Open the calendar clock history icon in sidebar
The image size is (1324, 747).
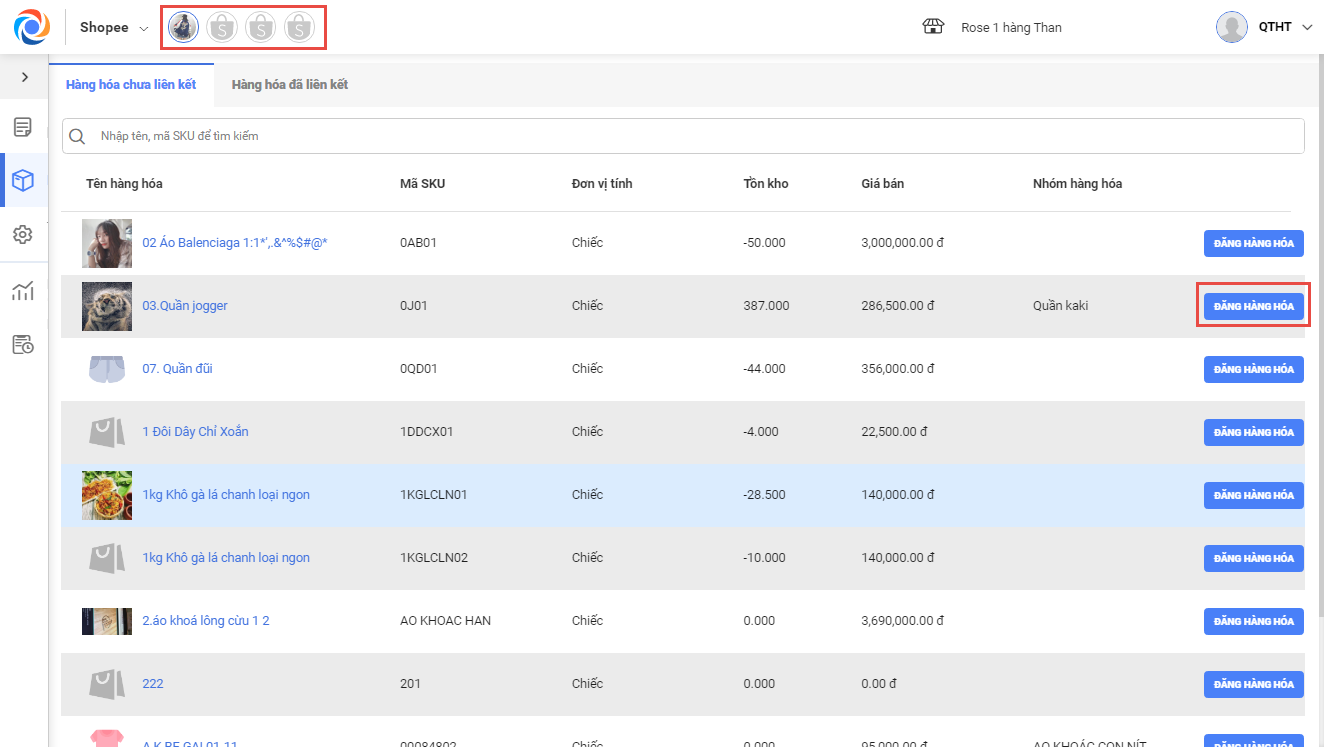[23, 345]
